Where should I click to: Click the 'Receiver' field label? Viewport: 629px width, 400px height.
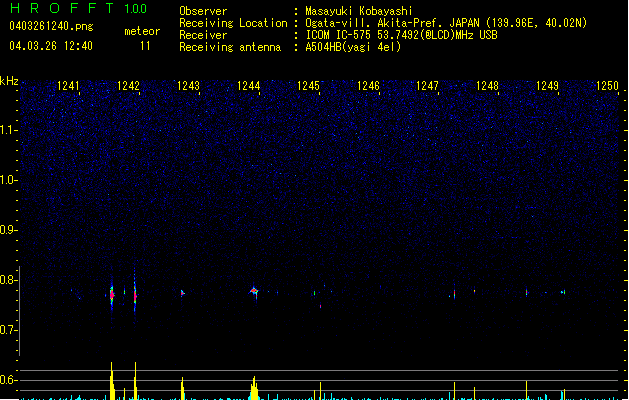click(203, 35)
